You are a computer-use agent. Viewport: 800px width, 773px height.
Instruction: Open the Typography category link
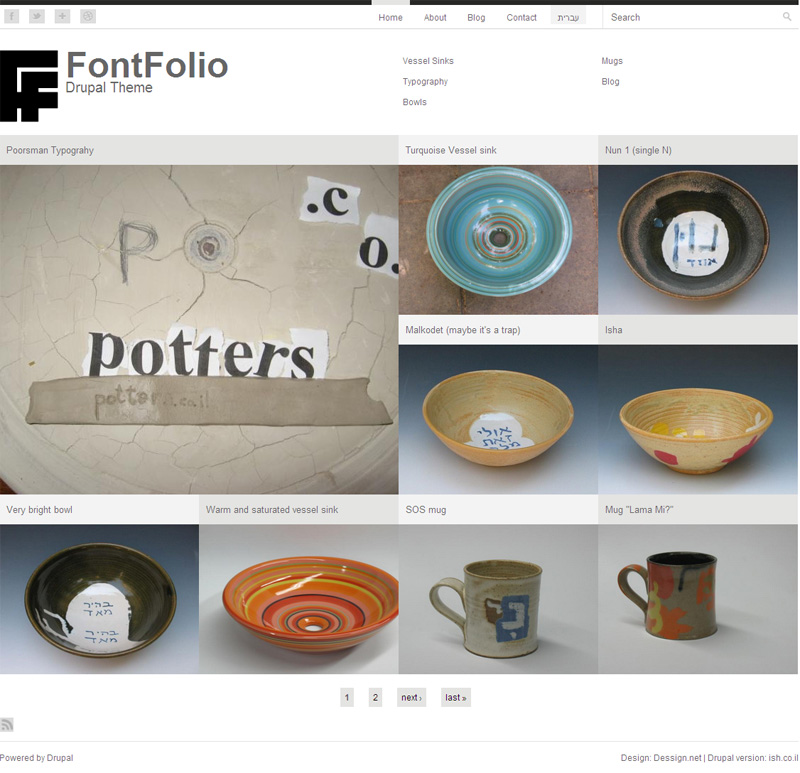click(x=425, y=82)
